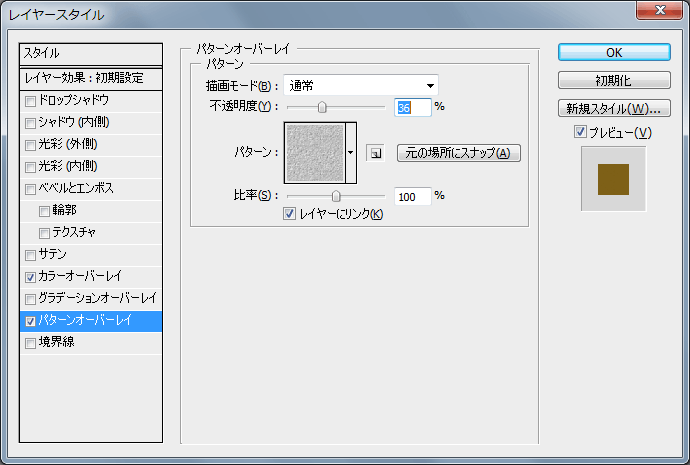The width and height of the screenshot is (690, 465).
Task: Click the OK button
Action: tap(614, 52)
